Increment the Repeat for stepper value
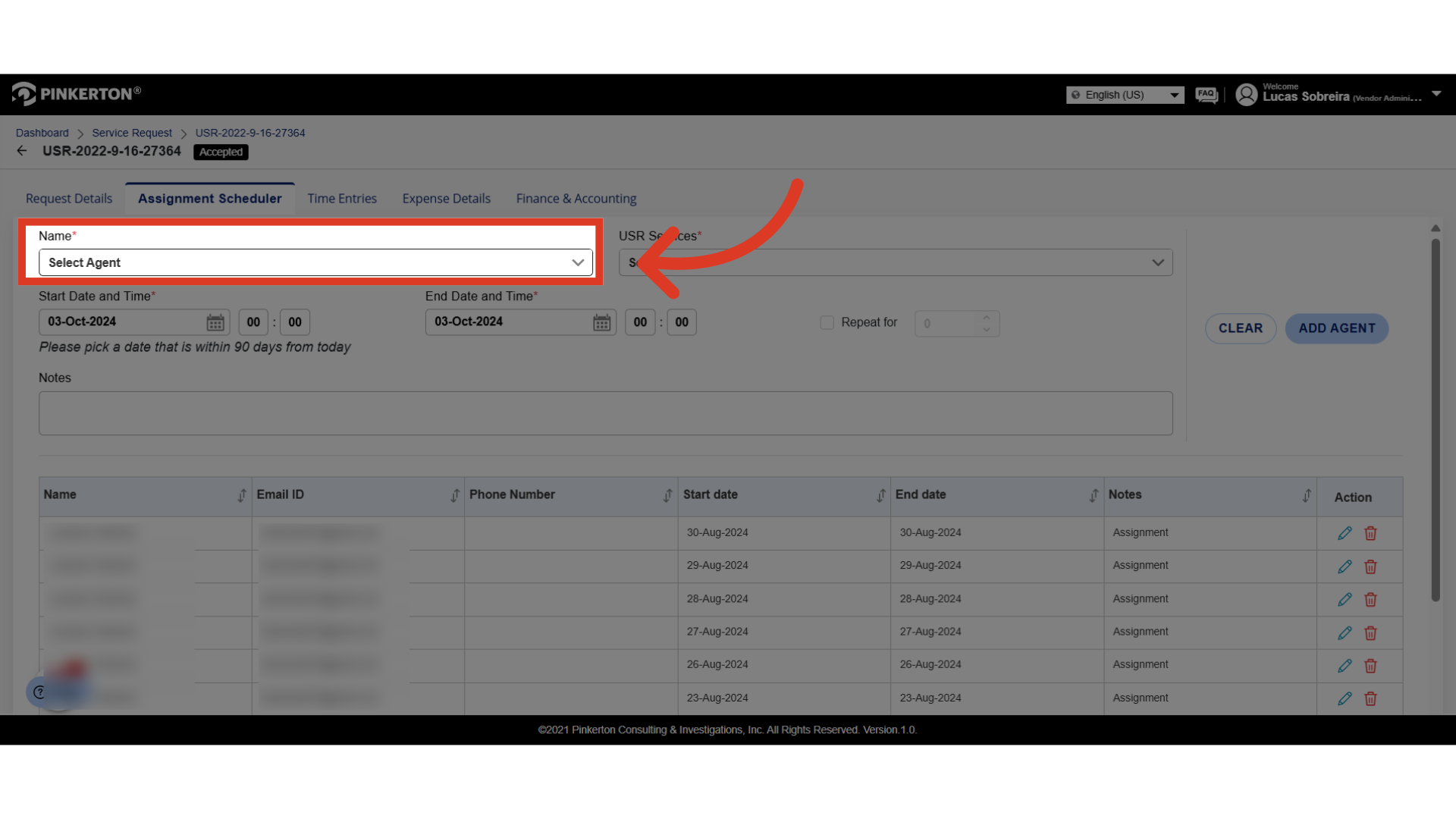This screenshot has width=1456, height=819. tap(987, 318)
